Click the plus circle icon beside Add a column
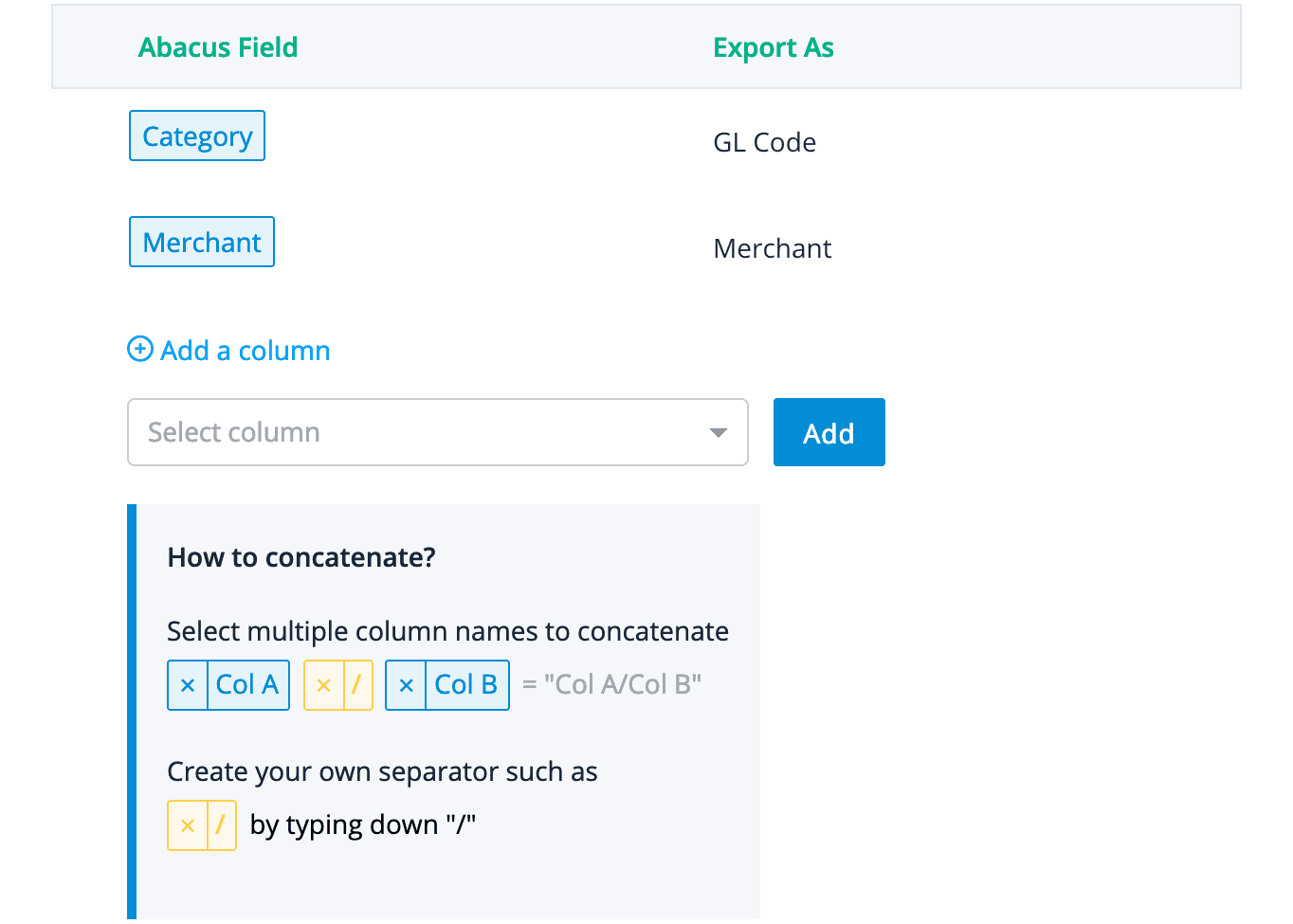This screenshot has width=1293, height=924. point(140,350)
